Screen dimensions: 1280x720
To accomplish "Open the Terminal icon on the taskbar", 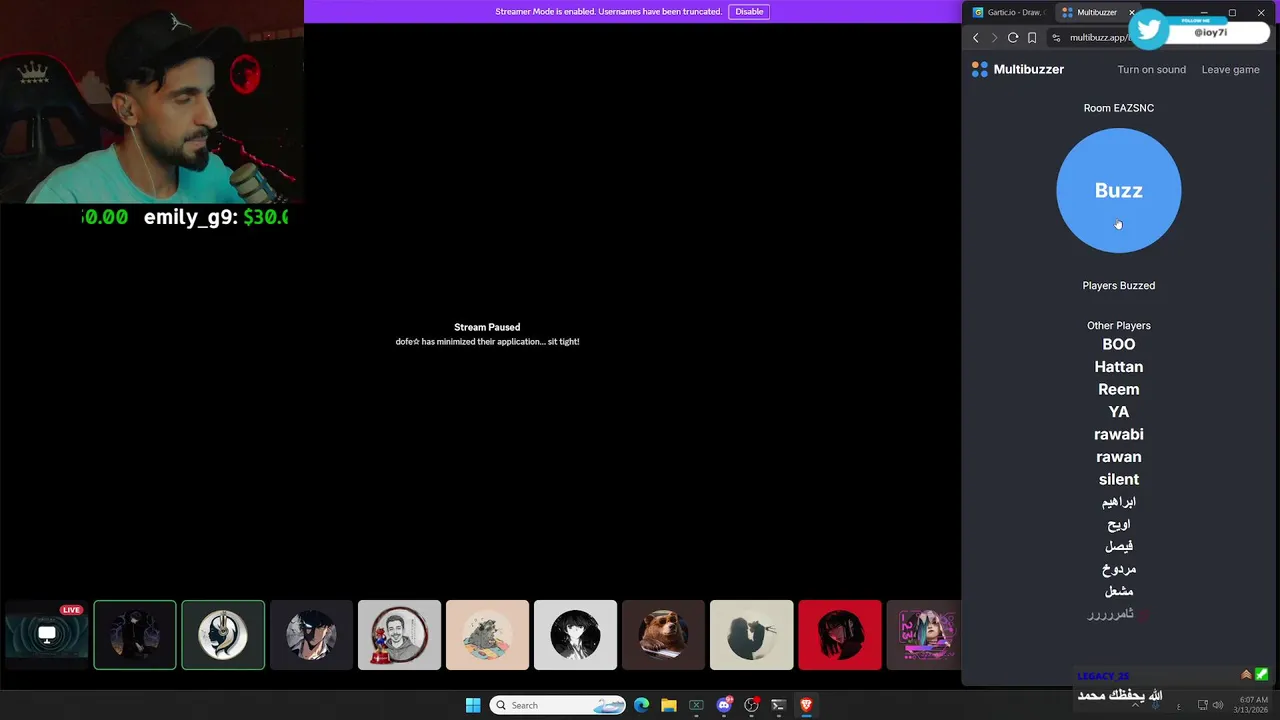I will [778, 705].
